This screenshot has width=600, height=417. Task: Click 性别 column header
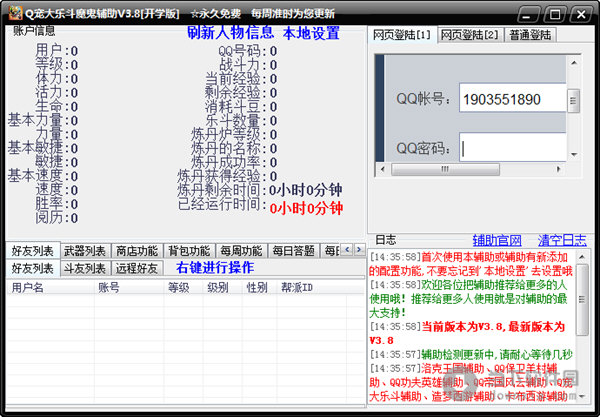259,287
